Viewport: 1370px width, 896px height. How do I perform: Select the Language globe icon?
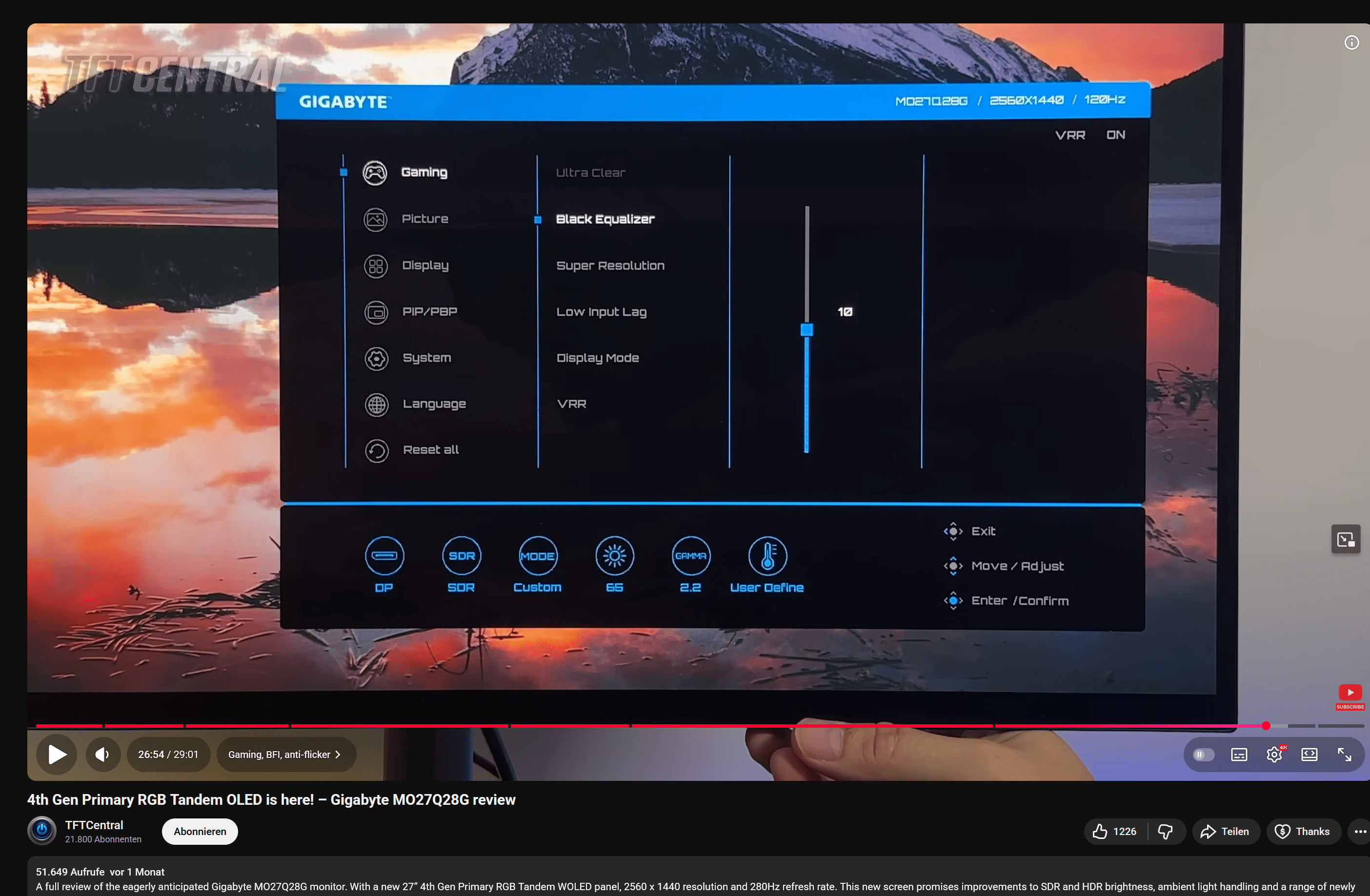tap(377, 404)
